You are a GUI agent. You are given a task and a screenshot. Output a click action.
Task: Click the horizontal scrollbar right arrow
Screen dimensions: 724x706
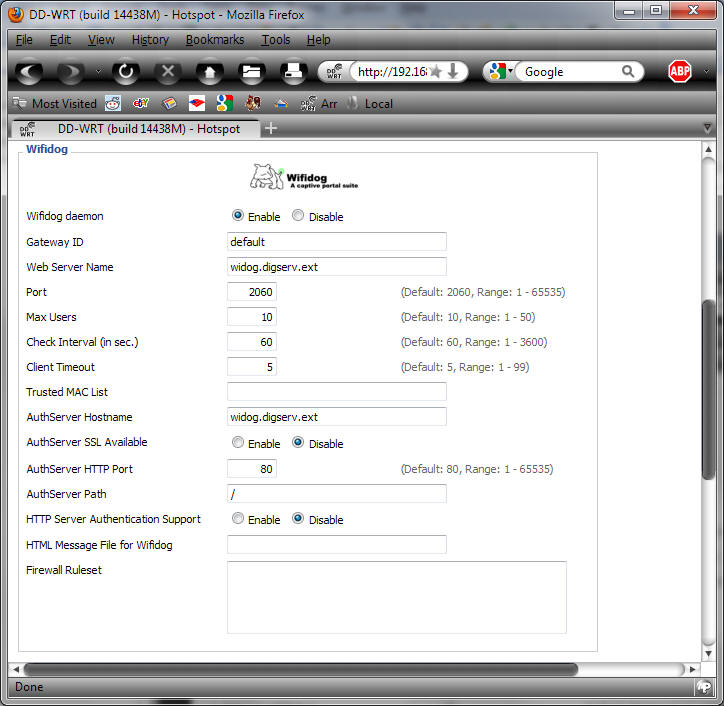(x=692, y=669)
